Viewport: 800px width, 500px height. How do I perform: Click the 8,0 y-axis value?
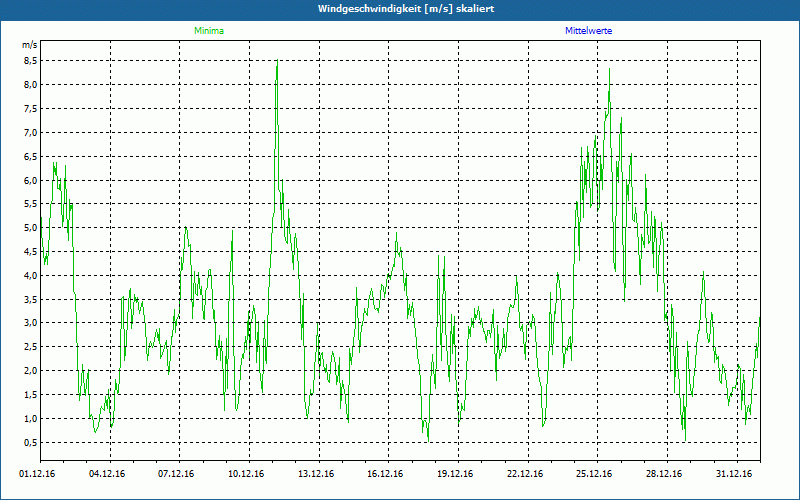coord(31,85)
